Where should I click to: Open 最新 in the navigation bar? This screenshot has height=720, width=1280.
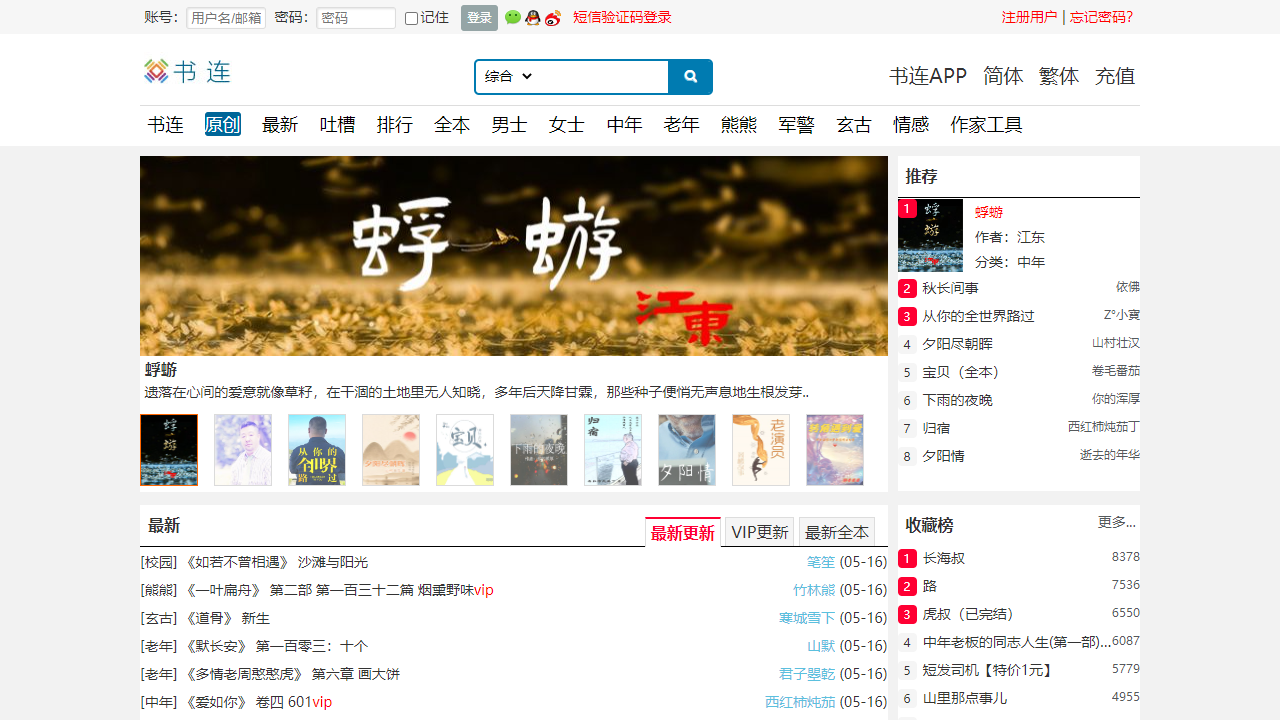point(280,125)
